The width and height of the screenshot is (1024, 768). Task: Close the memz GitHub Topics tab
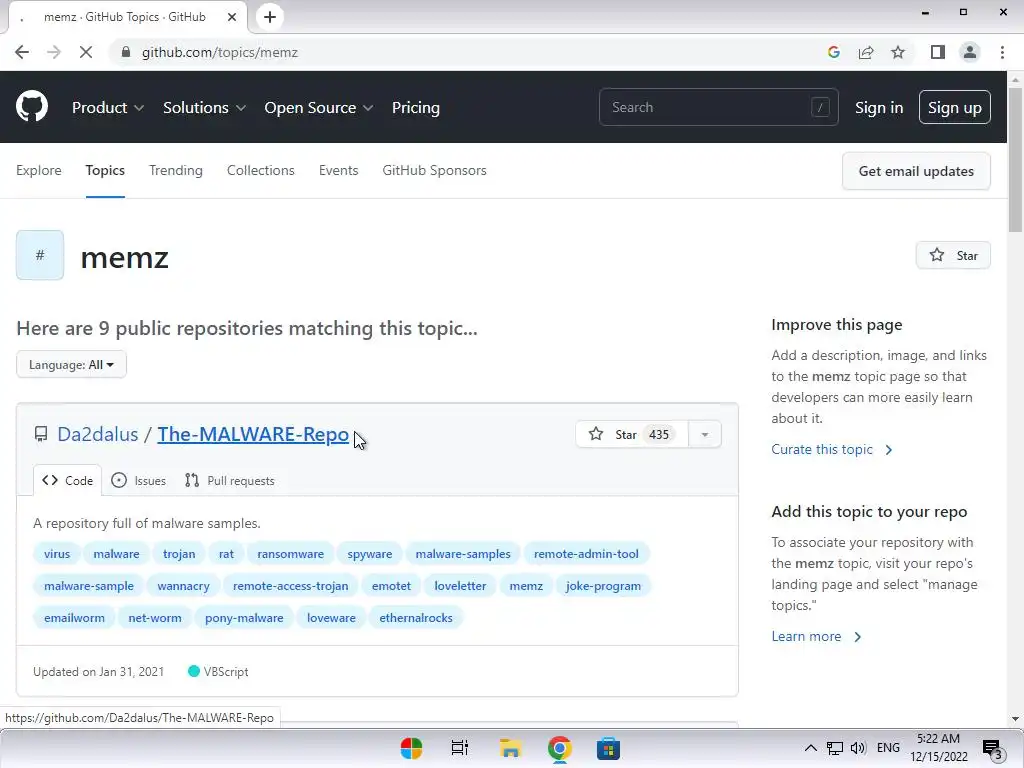(231, 17)
